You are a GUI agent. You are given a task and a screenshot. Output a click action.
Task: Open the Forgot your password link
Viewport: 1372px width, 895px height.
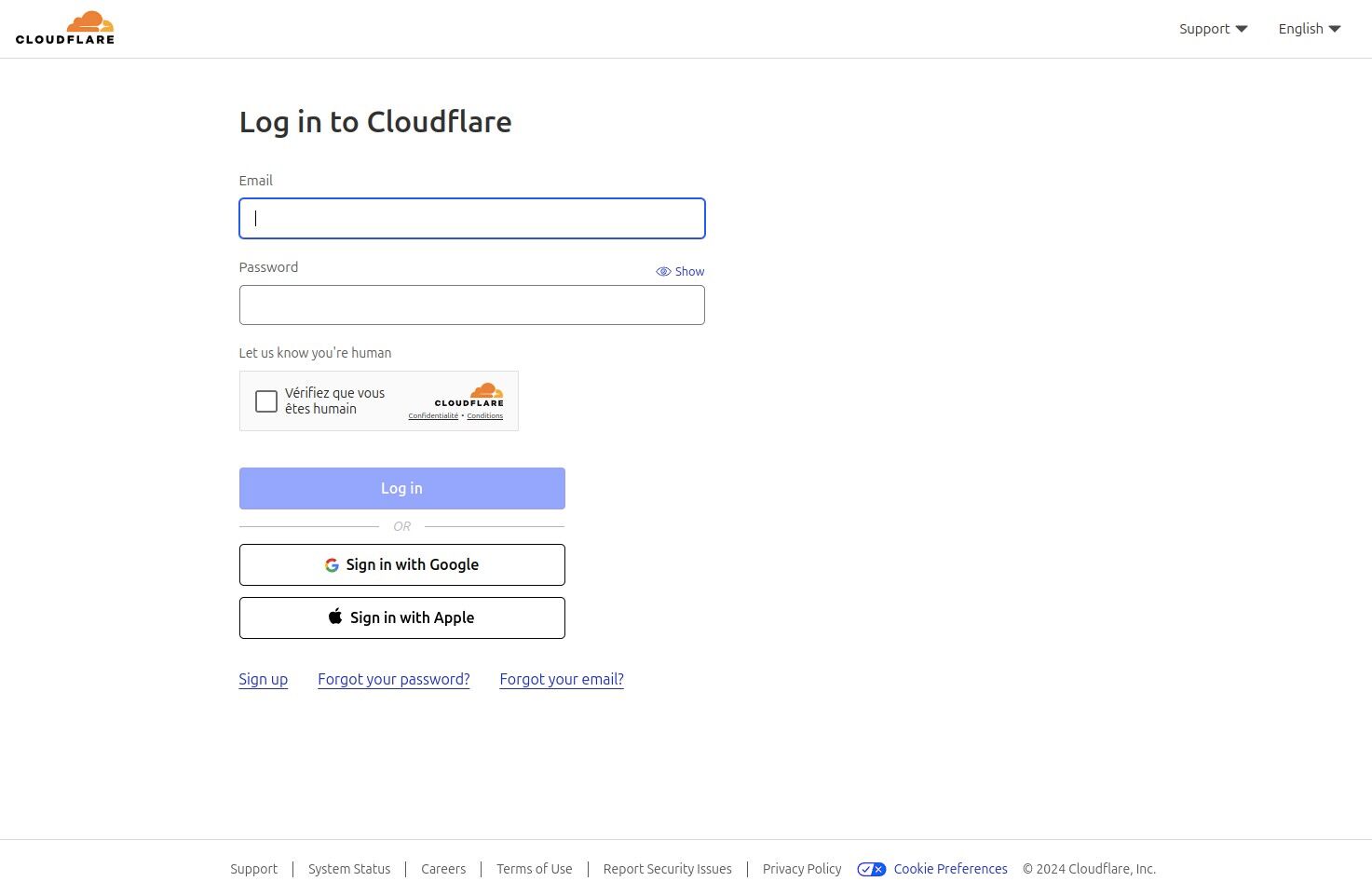(x=393, y=679)
